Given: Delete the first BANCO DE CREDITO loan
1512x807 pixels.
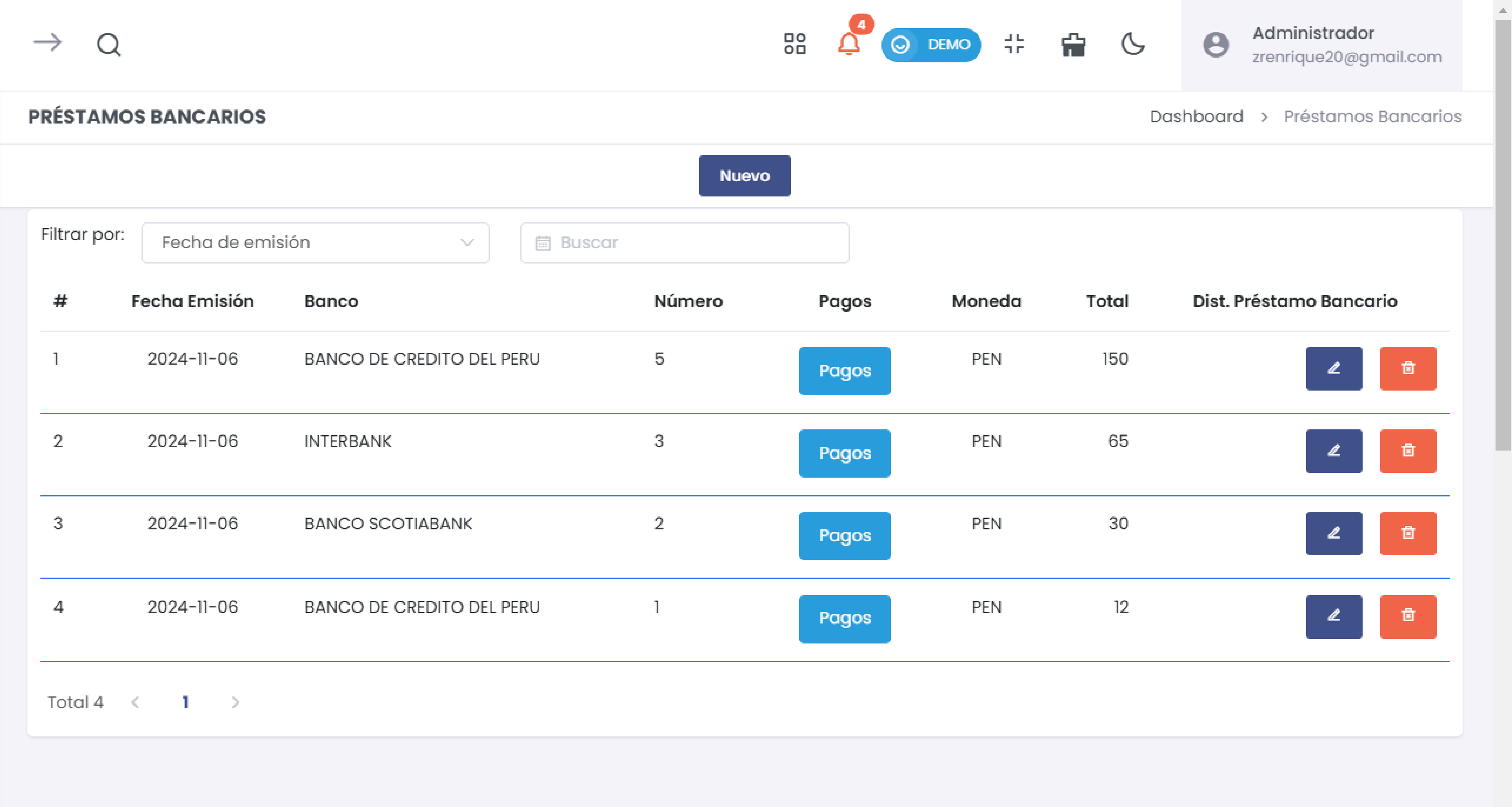Looking at the screenshot, I should [x=1408, y=369].
